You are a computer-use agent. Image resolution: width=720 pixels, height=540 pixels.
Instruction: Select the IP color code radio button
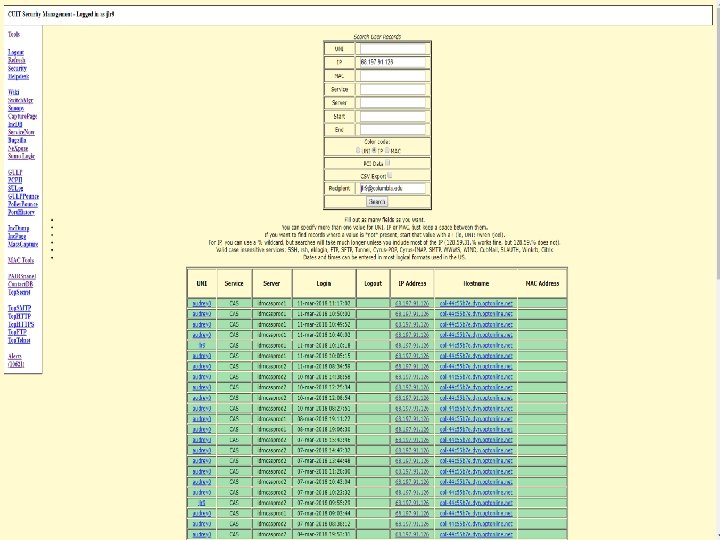tap(374, 150)
